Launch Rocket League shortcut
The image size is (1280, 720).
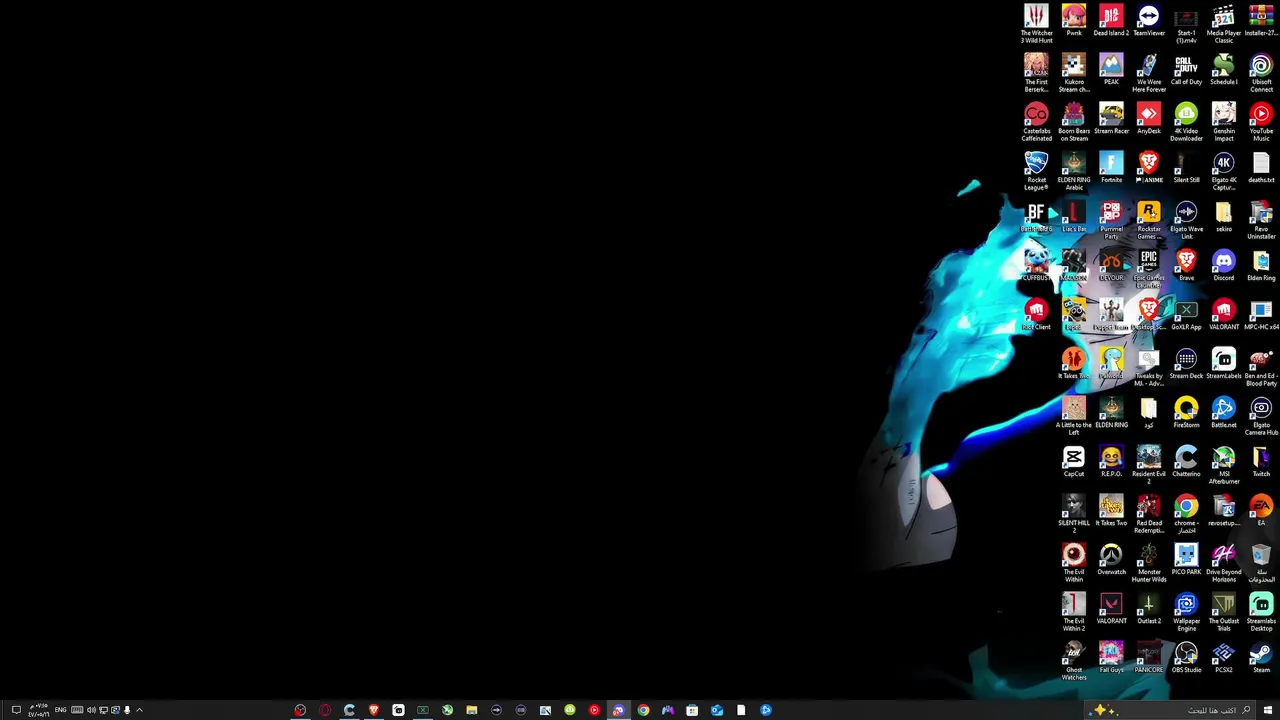pos(1036,170)
